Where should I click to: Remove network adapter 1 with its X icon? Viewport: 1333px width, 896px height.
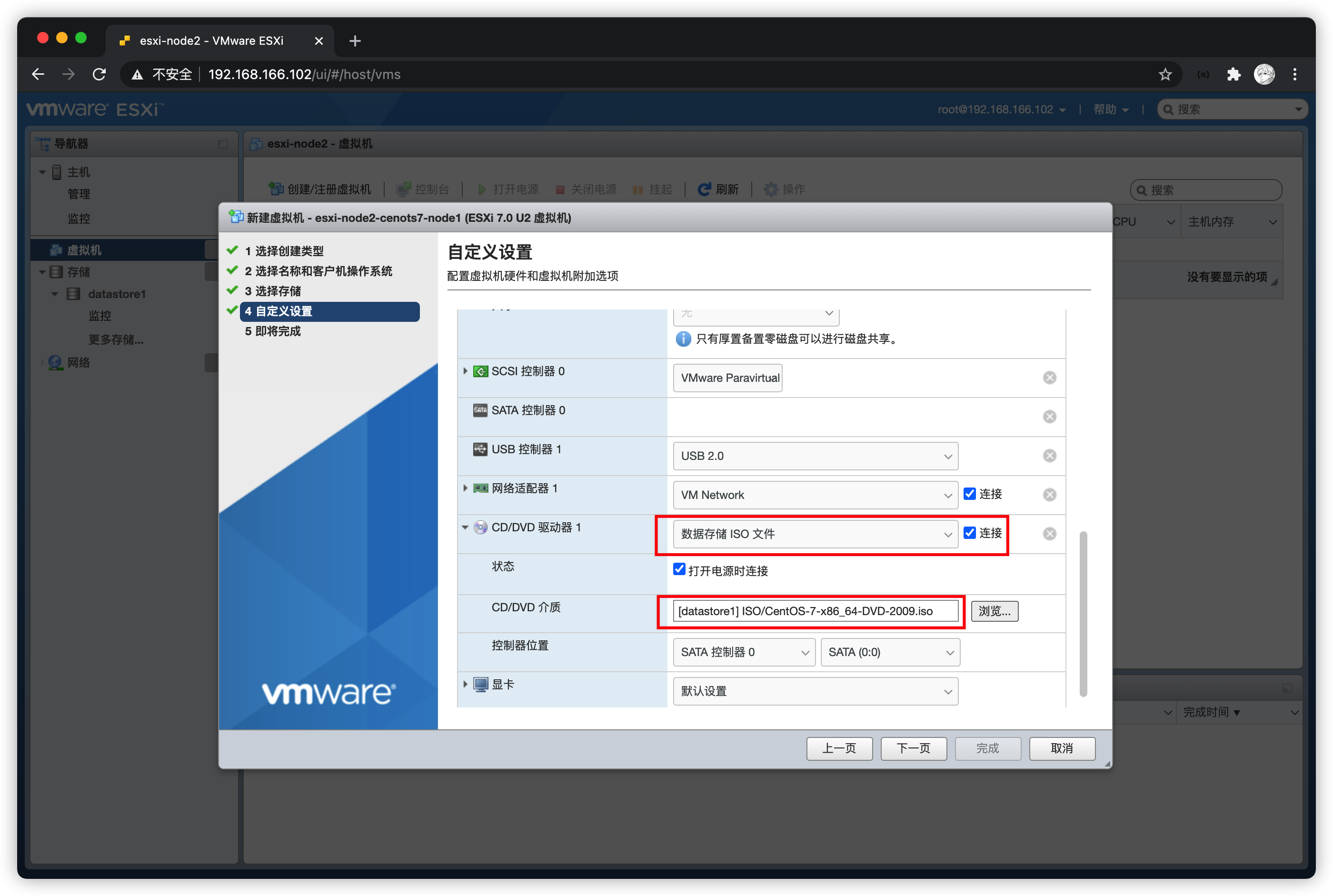coord(1049,494)
